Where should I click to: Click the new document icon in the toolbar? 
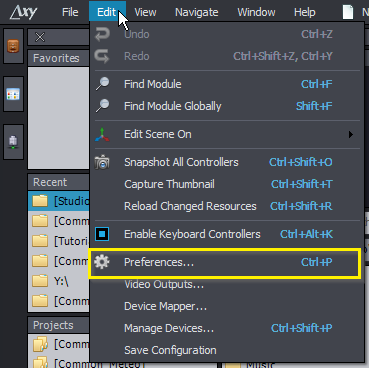[x=348, y=12]
